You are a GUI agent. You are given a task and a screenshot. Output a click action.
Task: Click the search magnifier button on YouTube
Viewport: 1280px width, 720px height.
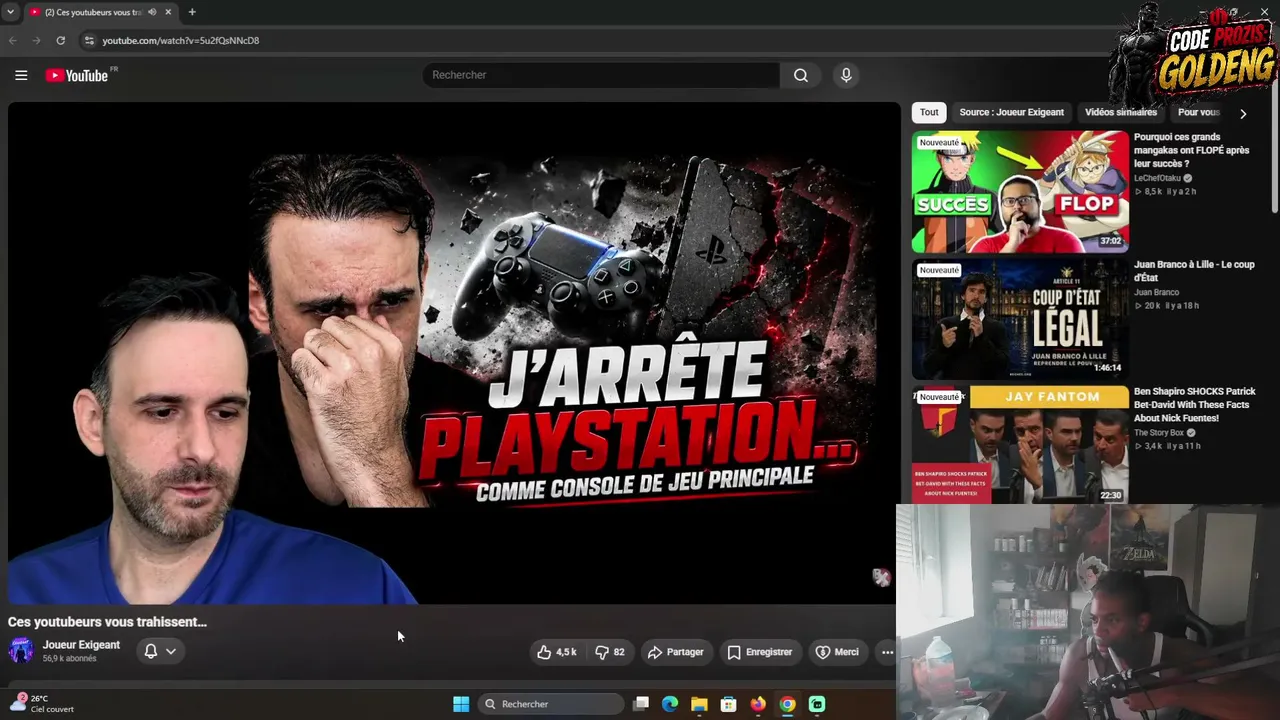click(801, 75)
